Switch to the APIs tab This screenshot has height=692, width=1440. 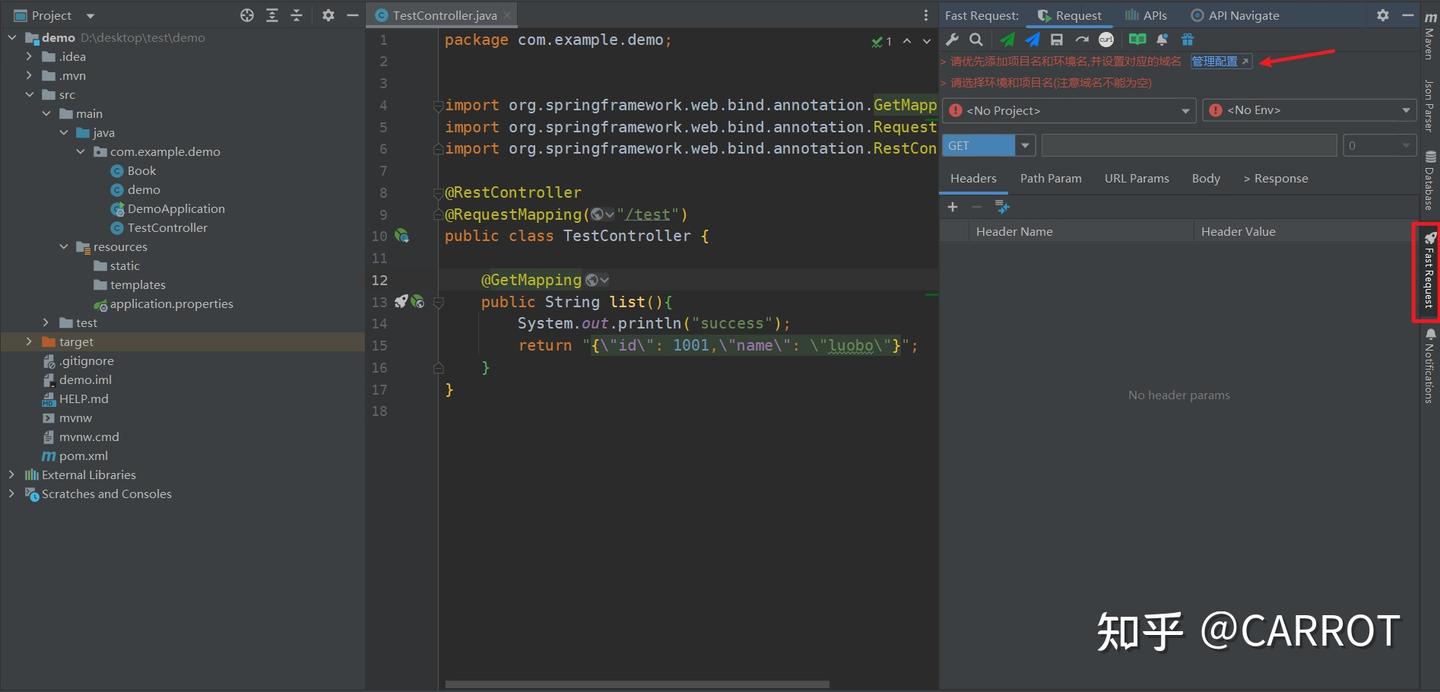pyautogui.click(x=1146, y=15)
